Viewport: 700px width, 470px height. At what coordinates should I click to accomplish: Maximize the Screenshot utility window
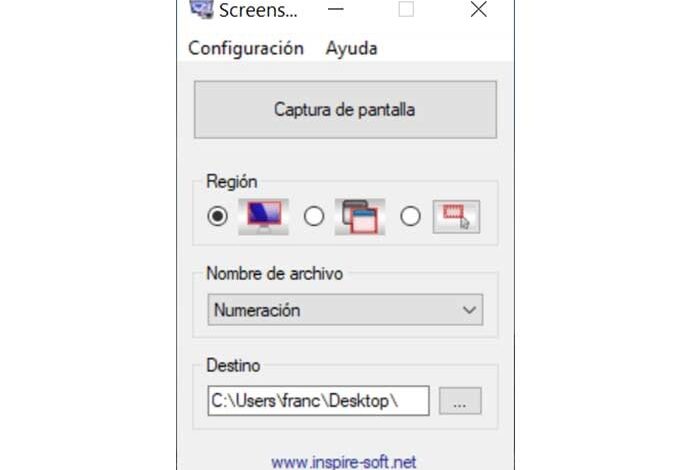pyautogui.click(x=406, y=10)
